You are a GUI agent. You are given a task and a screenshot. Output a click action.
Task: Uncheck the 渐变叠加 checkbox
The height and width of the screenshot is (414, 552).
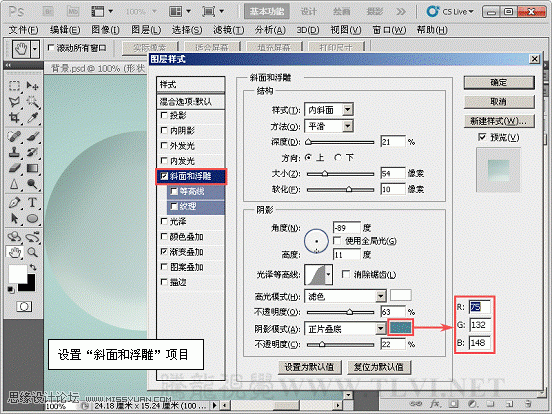tap(164, 252)
